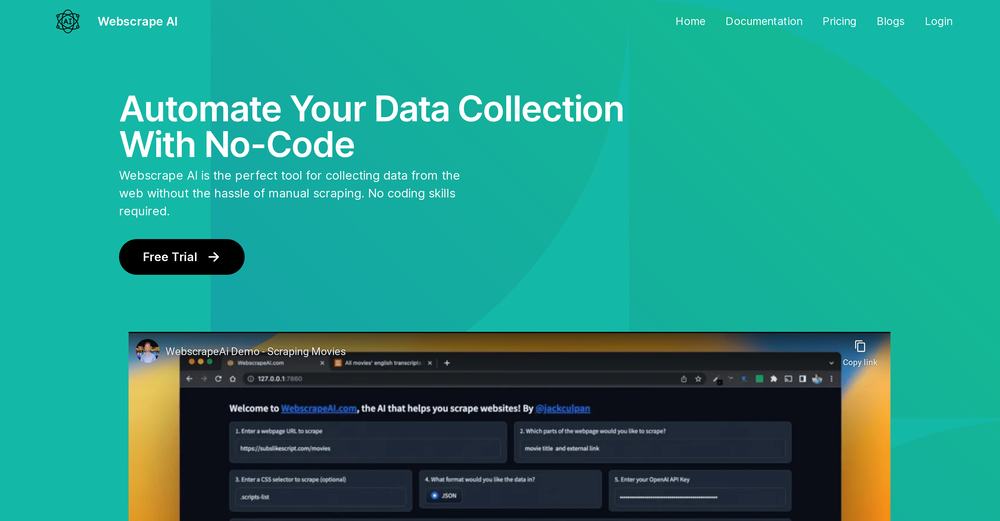Image resolution: width=1000 pixels, height=521 pixels.
Task: Select the JSON radio option in demo
Action: tap(435, 495)
